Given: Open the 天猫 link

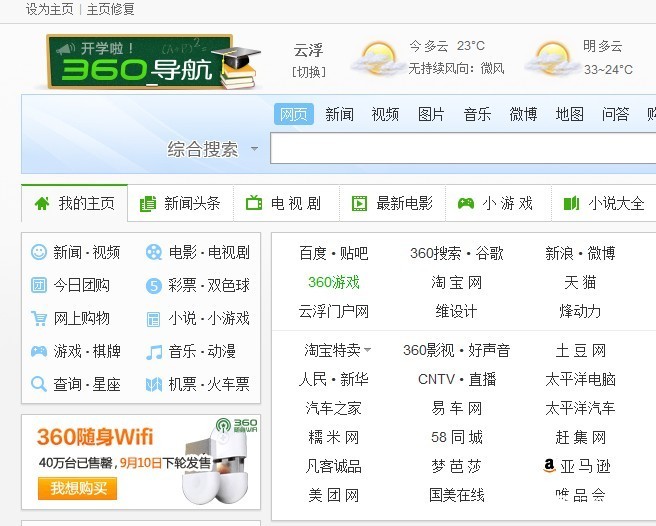Looking at the screenshot, I should point(580,282).
